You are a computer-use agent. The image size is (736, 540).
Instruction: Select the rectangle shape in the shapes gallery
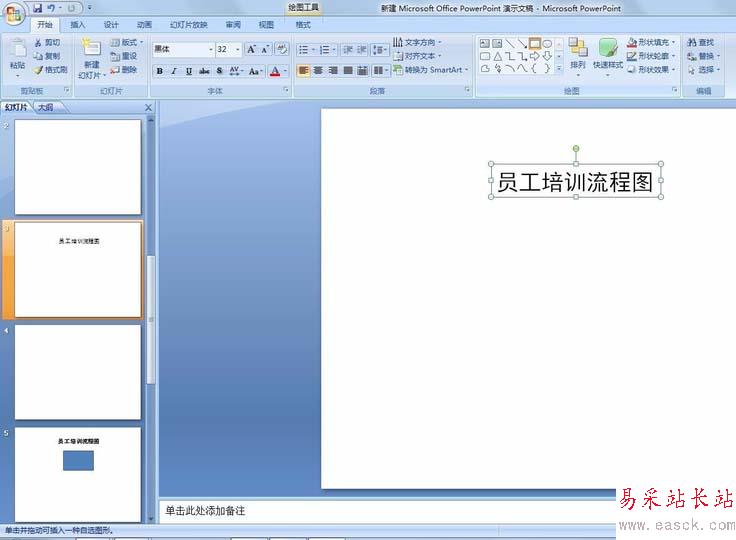coord(535,44)
